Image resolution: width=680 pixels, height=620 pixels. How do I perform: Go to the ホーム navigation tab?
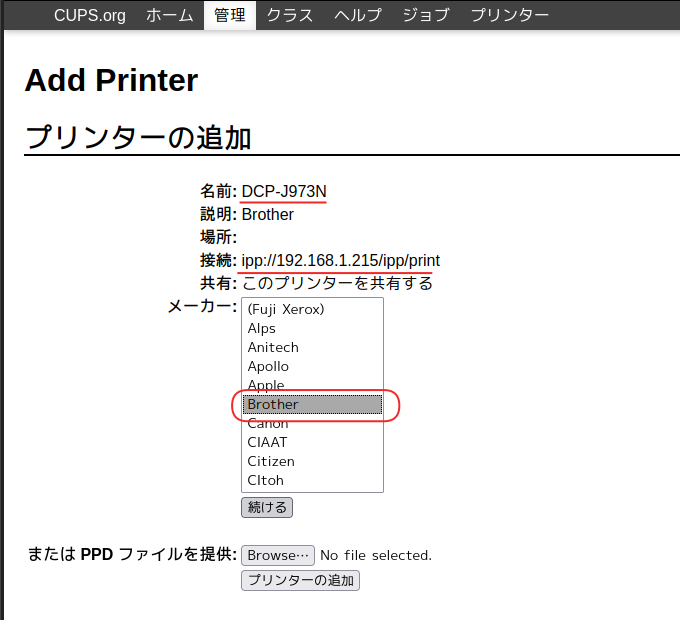pyautogui.click(x=169, y=15)
